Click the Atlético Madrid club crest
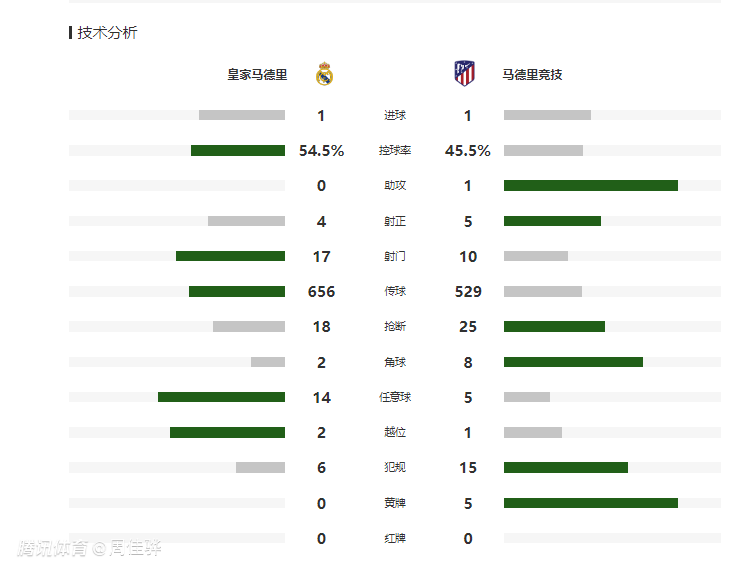 [465, 73]
